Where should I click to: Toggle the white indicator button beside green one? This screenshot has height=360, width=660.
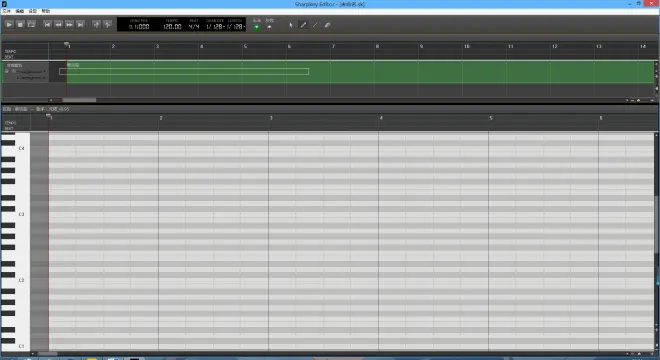[x=269, y=27]
